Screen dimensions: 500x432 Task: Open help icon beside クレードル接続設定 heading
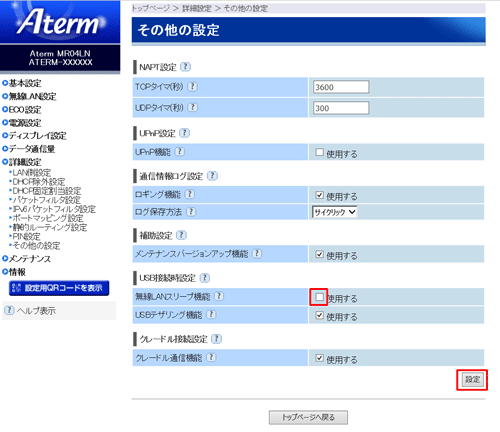coord(217,339)
